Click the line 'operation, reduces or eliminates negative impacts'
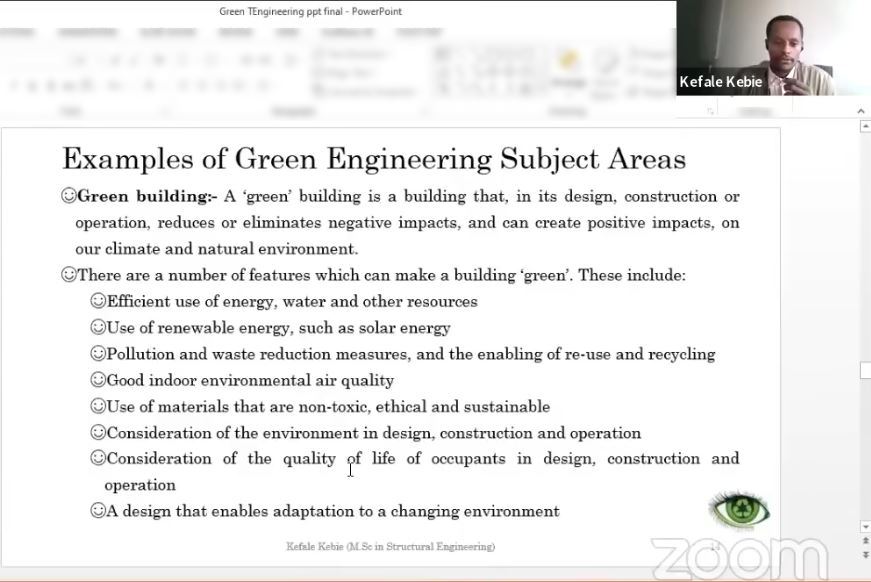Viewport: 871px width, 582px height. coord(407,223)
